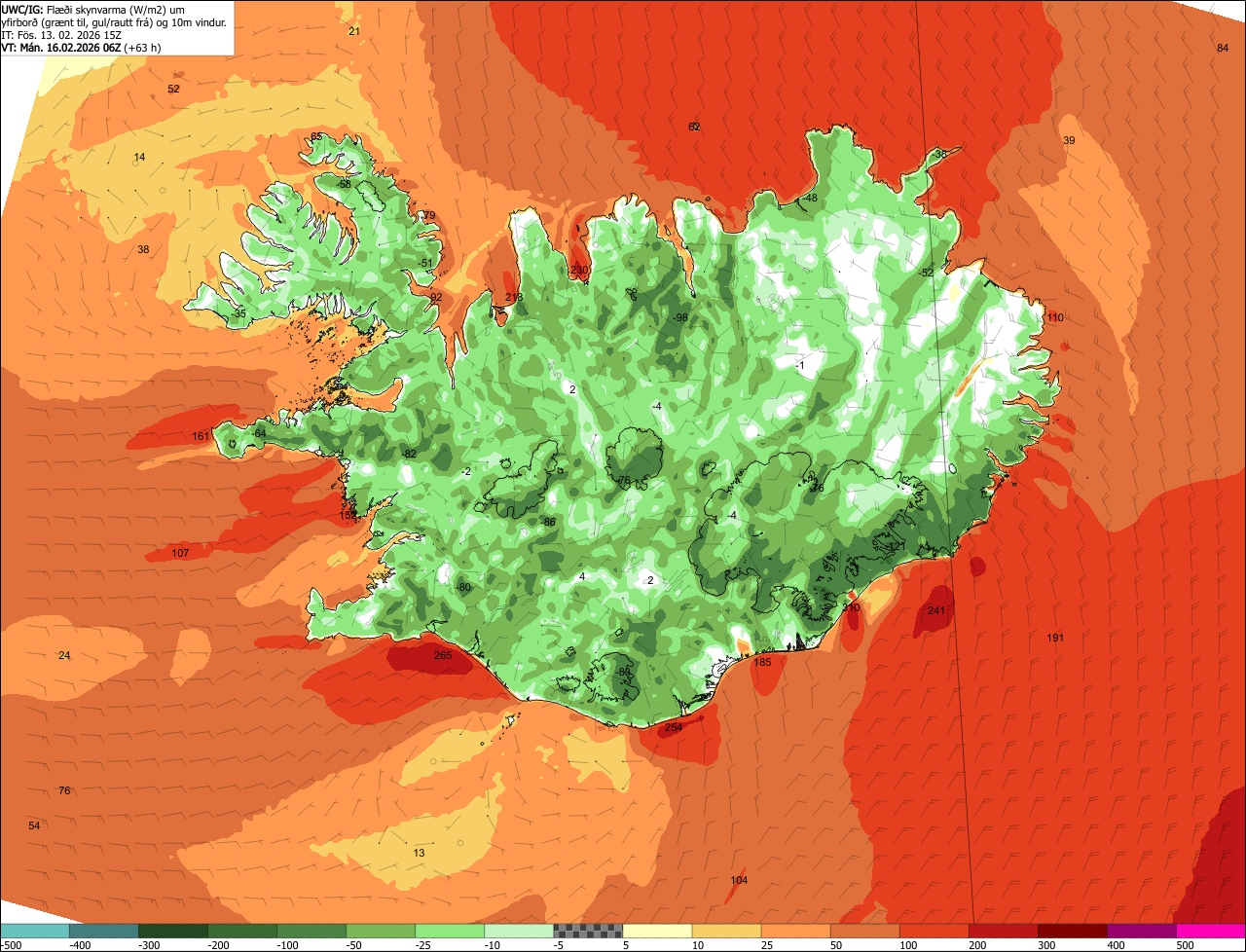Click the map value 35 in the Westfjords

tap(239, 313)
